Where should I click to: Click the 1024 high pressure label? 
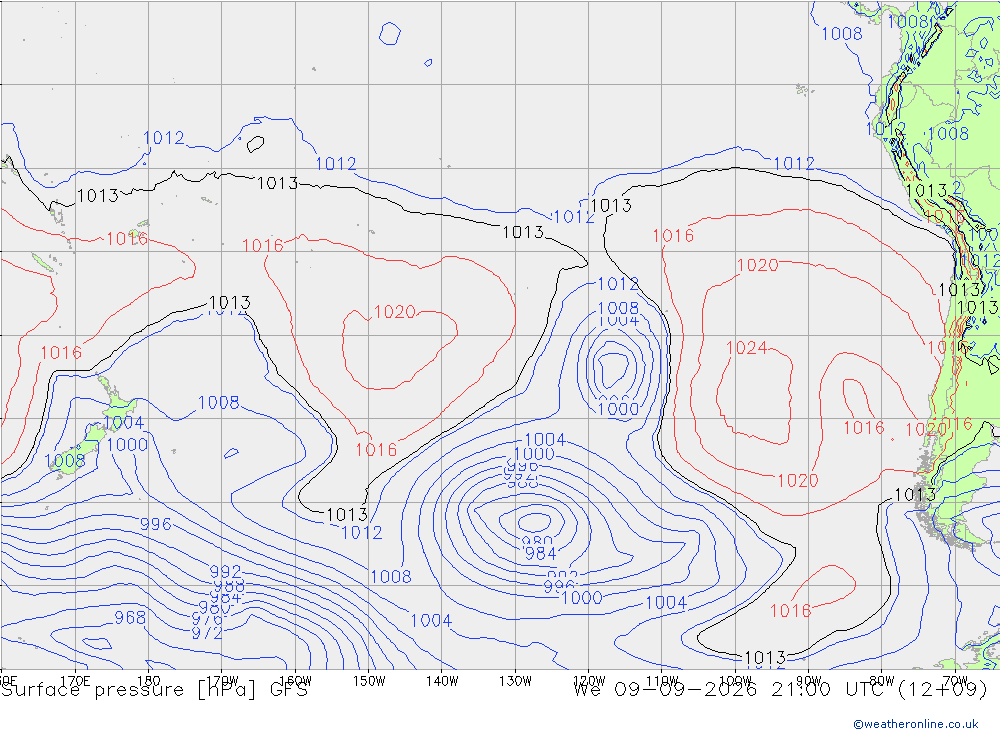tap(746, 348)
